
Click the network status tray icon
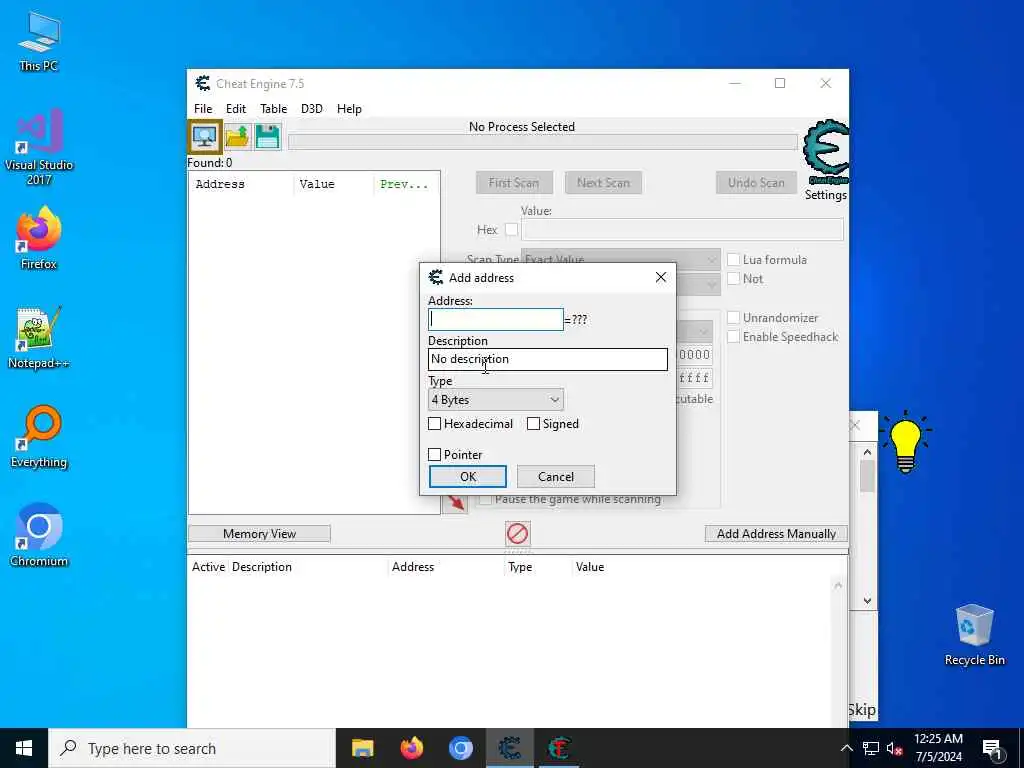click(x=871, y=748)
